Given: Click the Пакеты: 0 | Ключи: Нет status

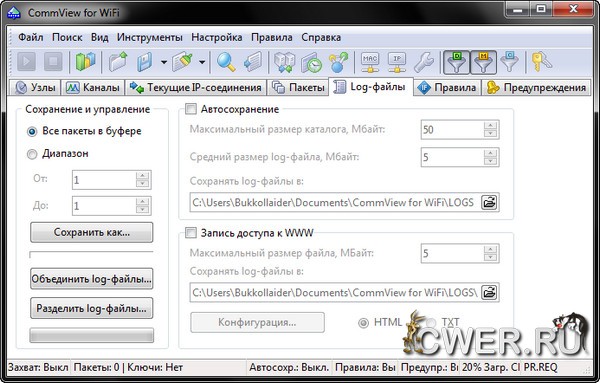Looking at the screenshot, I should point(128,368).
